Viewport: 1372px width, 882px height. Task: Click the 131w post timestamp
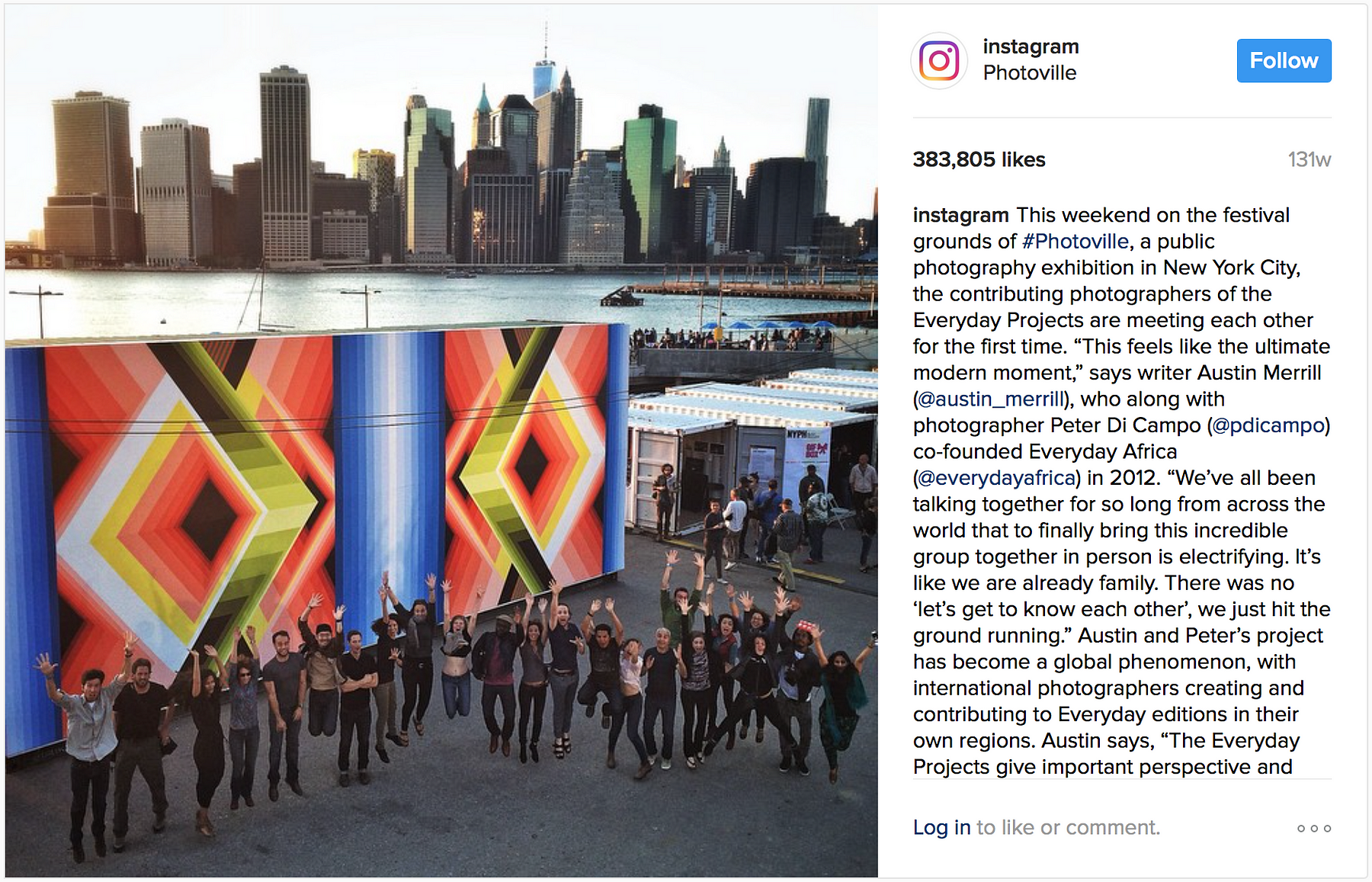[1309, 160]
